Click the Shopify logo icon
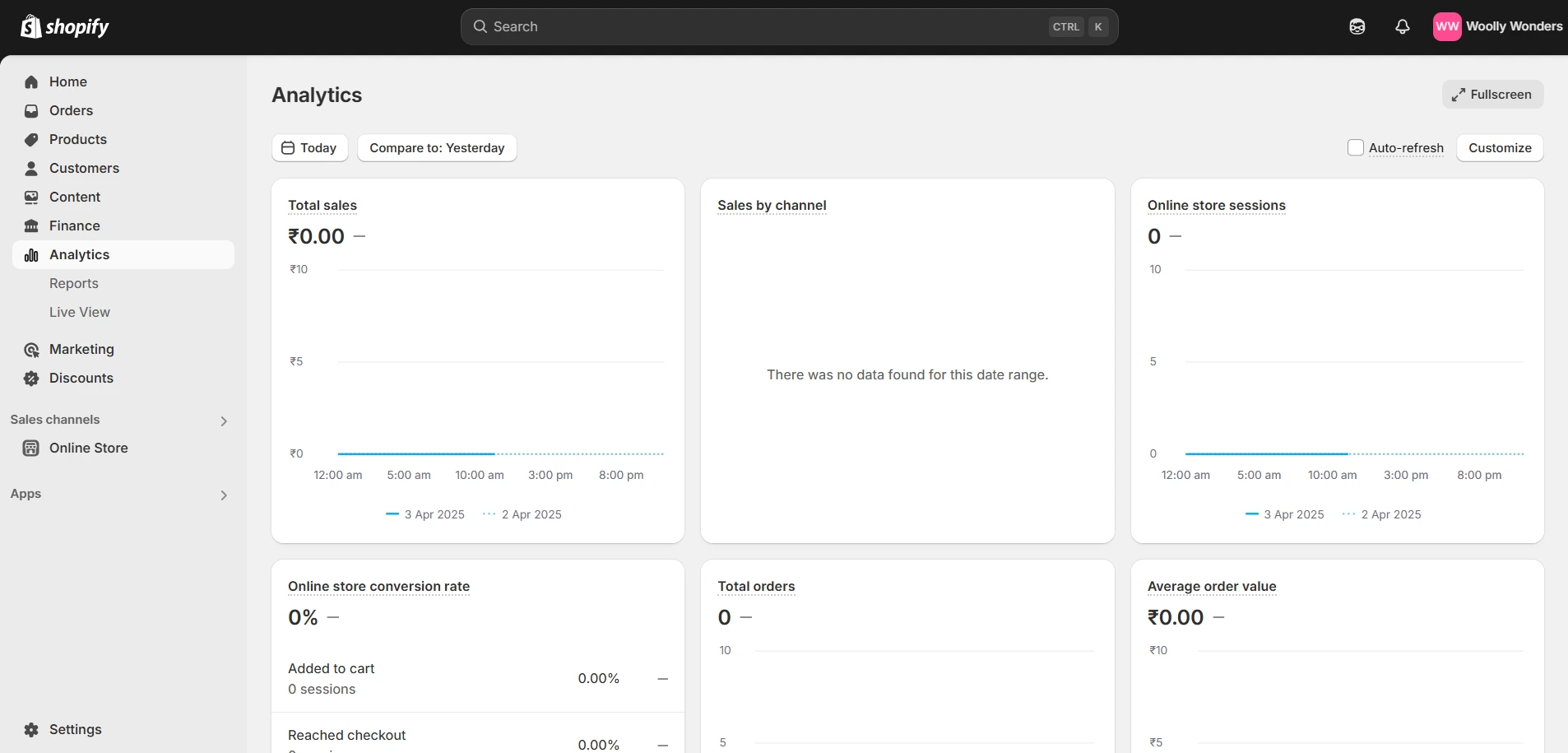Screen dimensions: 1568x753 (31, 26)
